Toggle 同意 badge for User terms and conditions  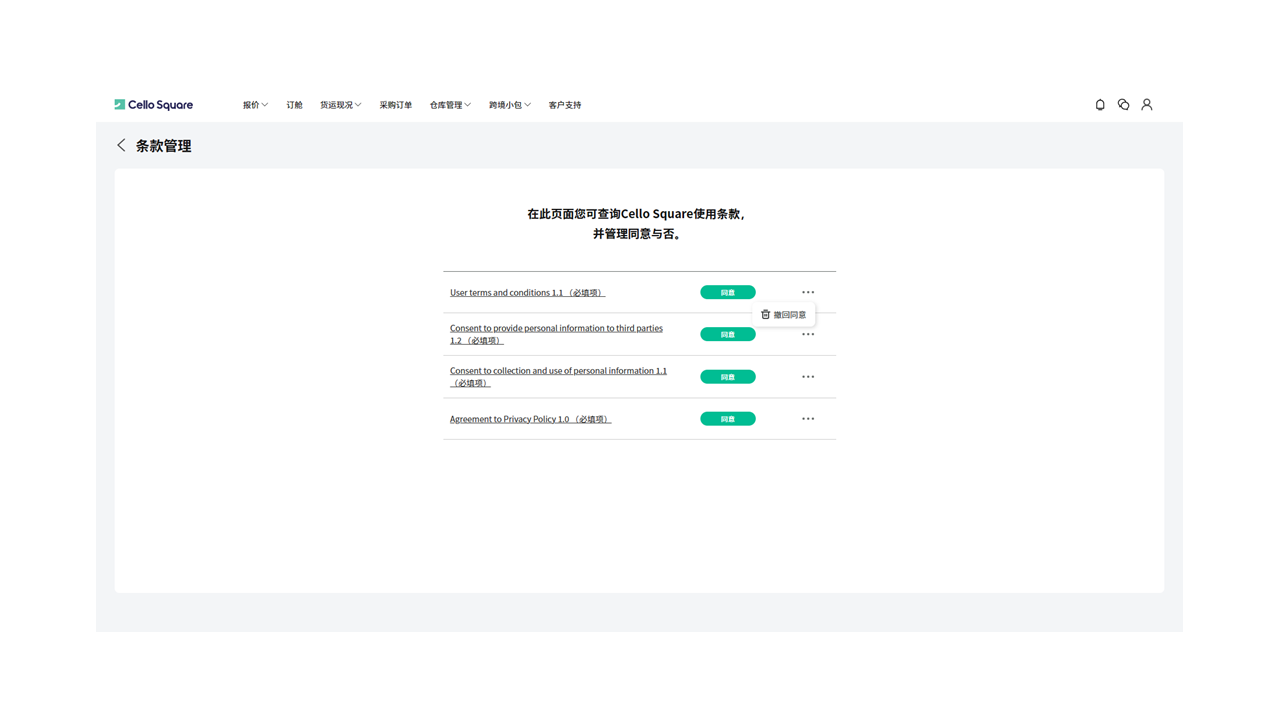pyautogui.click(x=727, y=293)
